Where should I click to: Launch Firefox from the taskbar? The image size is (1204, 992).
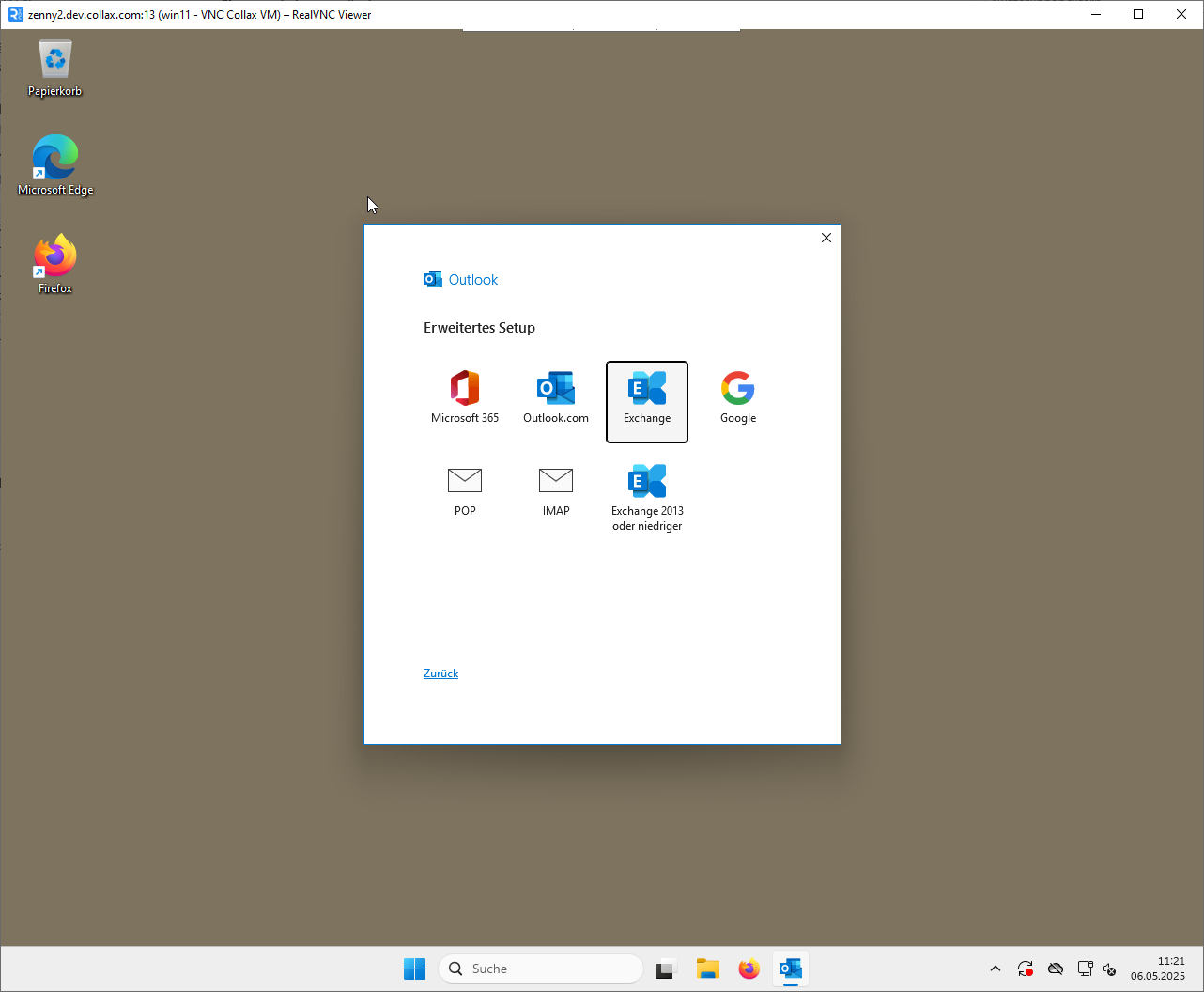749,969
